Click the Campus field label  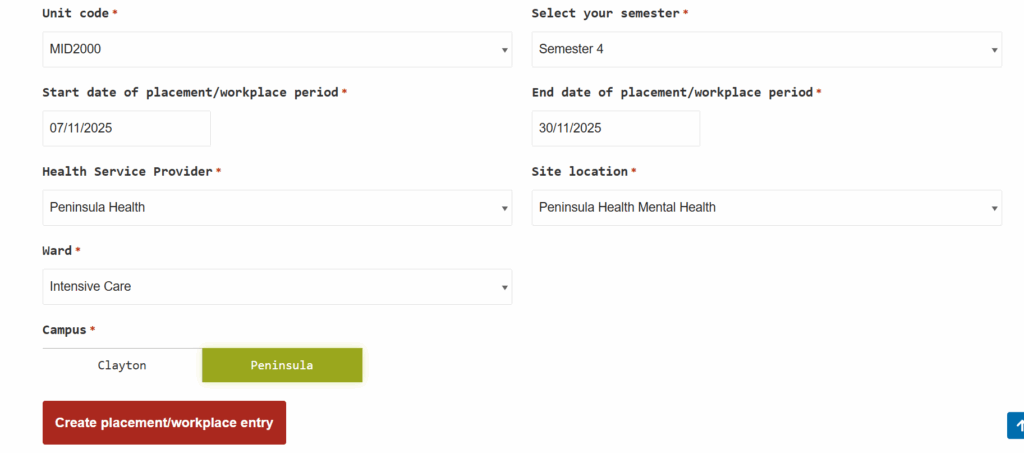pos(65,329)
